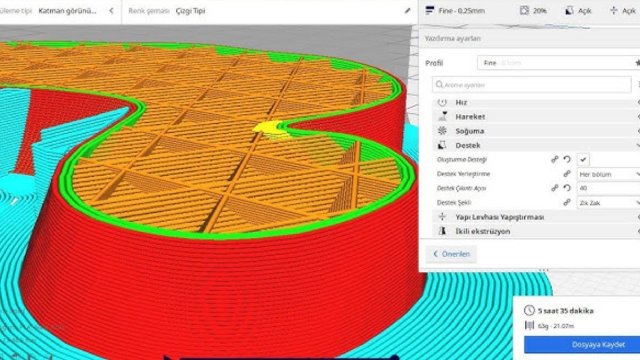Click the Dosyaya Kaydet button

582,345
